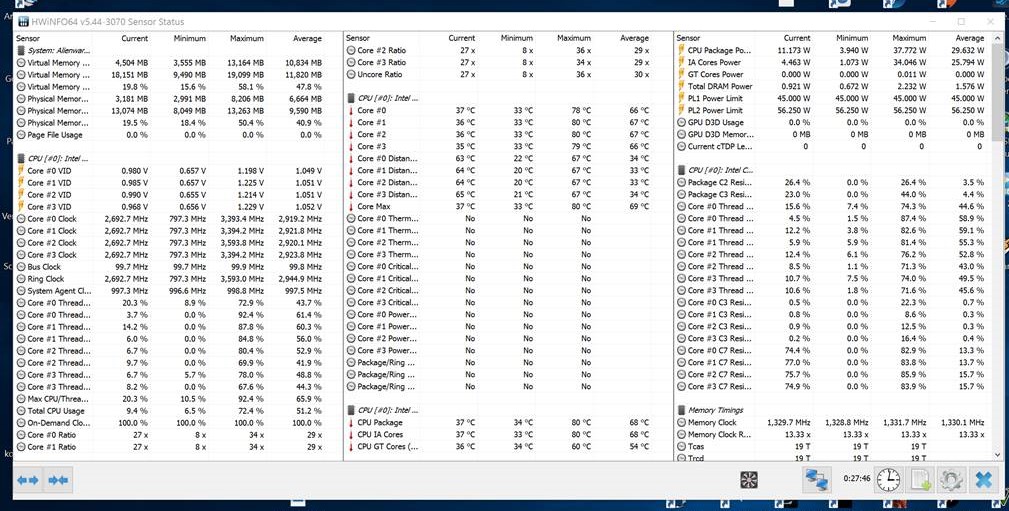Screen dimensions: 1009x511
Task: Click the Maximum column header in right pane
Action: (908, 38)
